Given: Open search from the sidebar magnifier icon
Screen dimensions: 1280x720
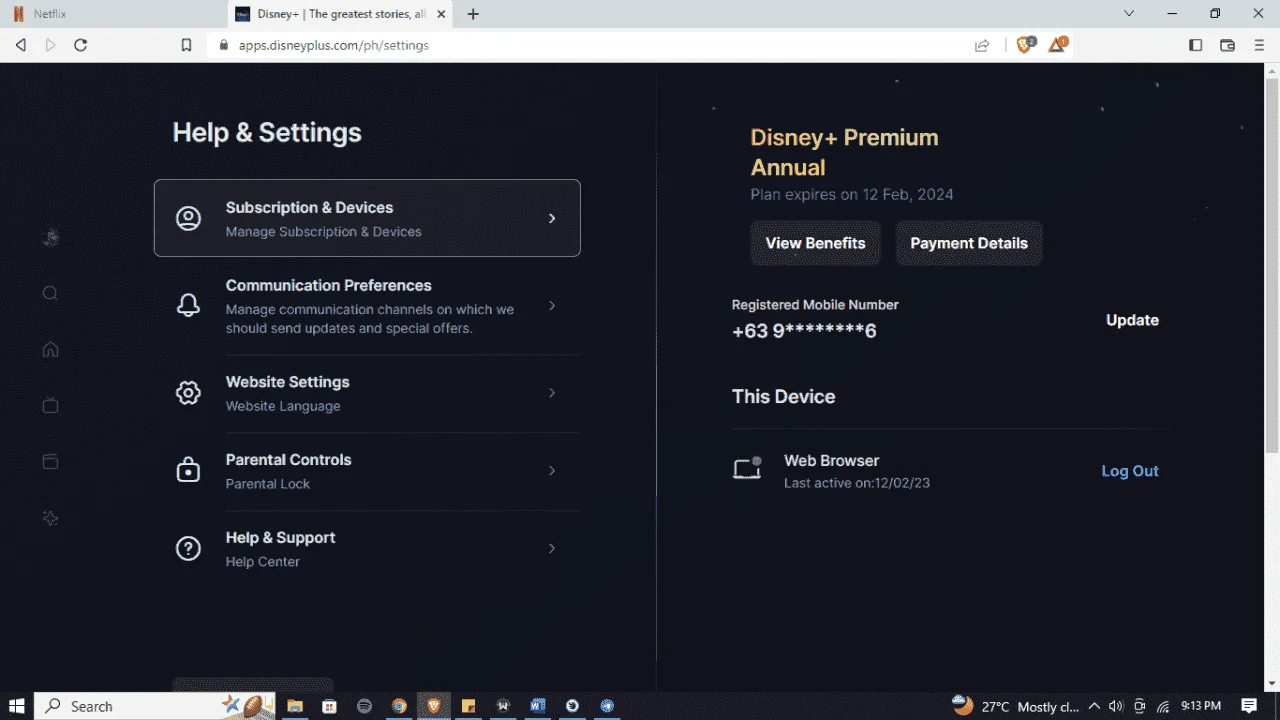Looking at the screenshot, I should pos(51,293).
